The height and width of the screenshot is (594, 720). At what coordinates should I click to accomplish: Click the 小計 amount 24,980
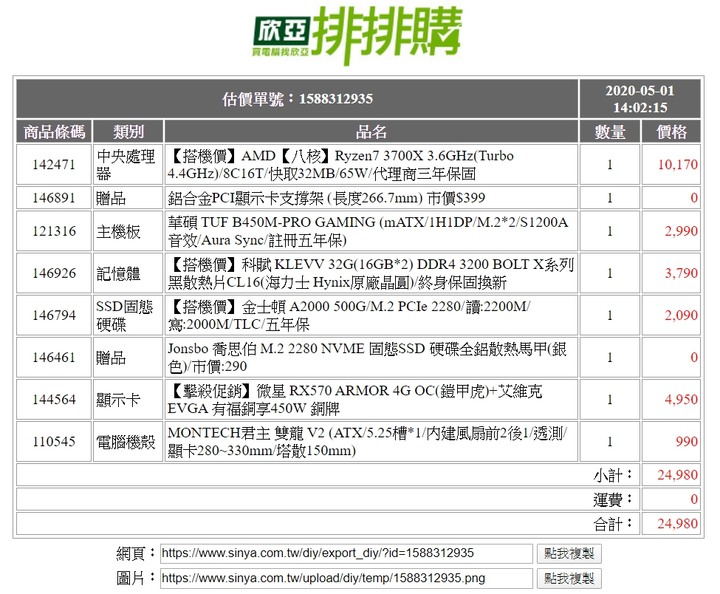click(x=677, y=475)
